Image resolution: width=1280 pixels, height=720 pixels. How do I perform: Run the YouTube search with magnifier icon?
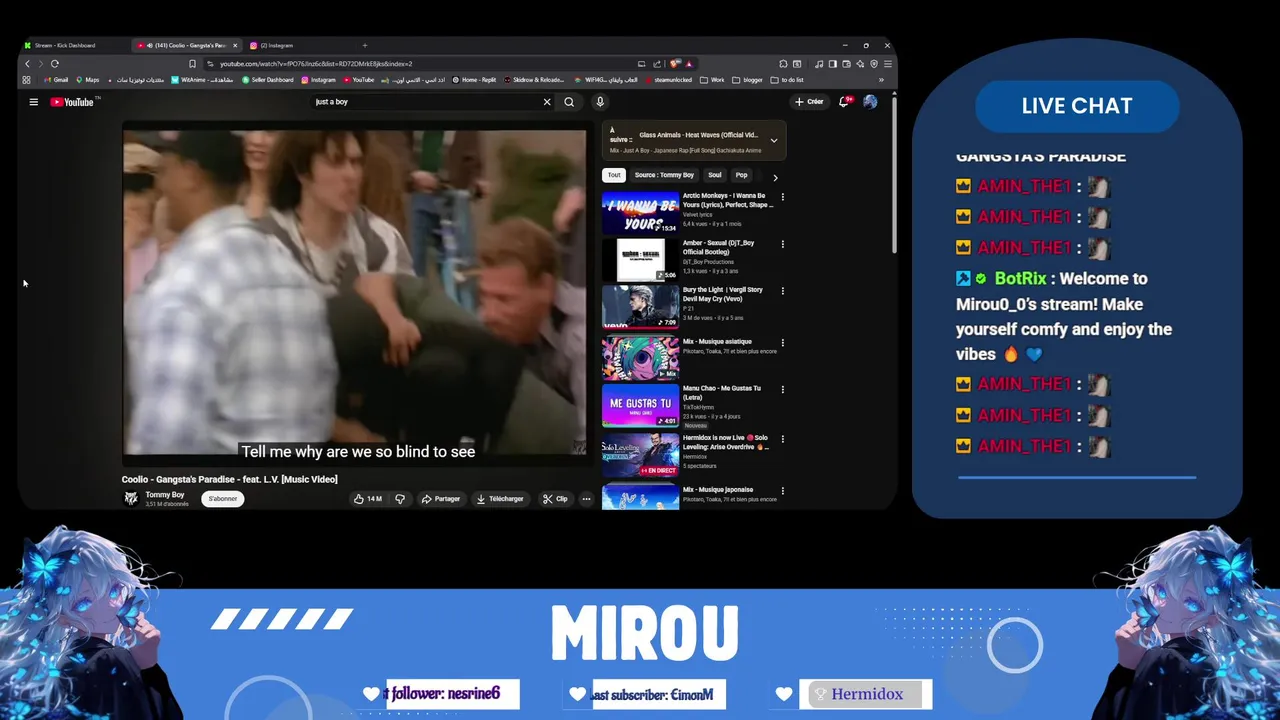coord(569,102)
